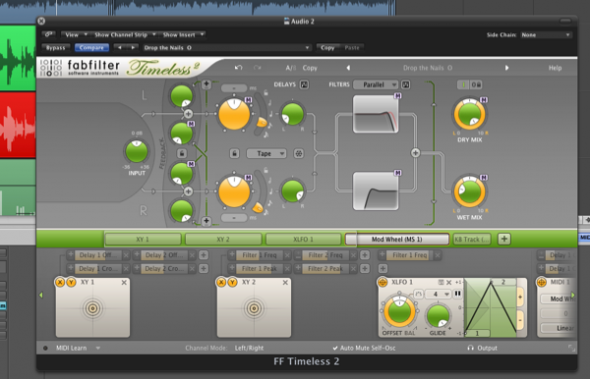The width and height of the screenshot is (590, 379).
Task: Open the Show Channel Strip dropdown
Action: [x=125, y=35]
